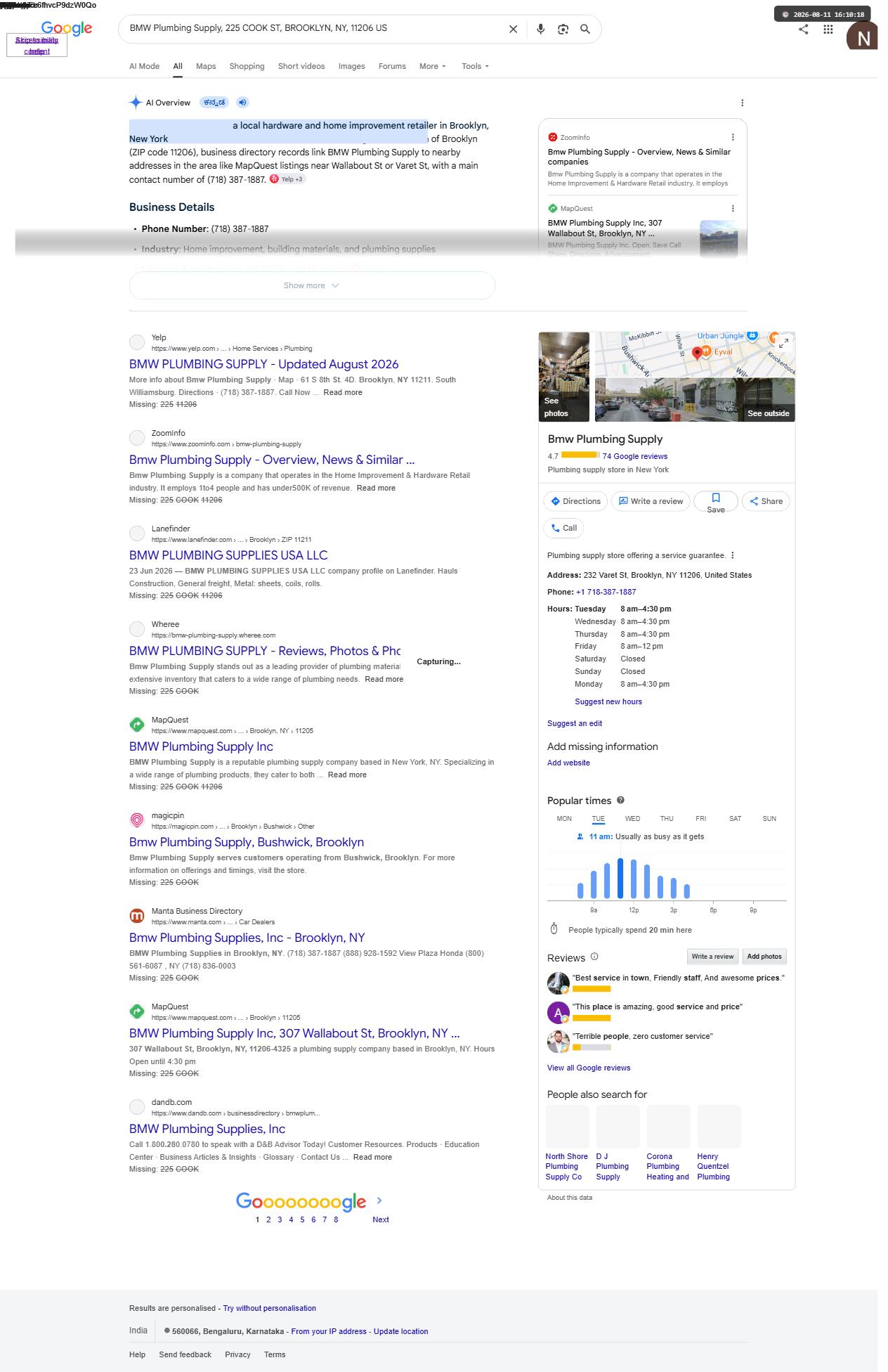This screenshot has height=1372, width=888.
Task: Open See outside street view thumbnail
Action: (x=695, y=400)
